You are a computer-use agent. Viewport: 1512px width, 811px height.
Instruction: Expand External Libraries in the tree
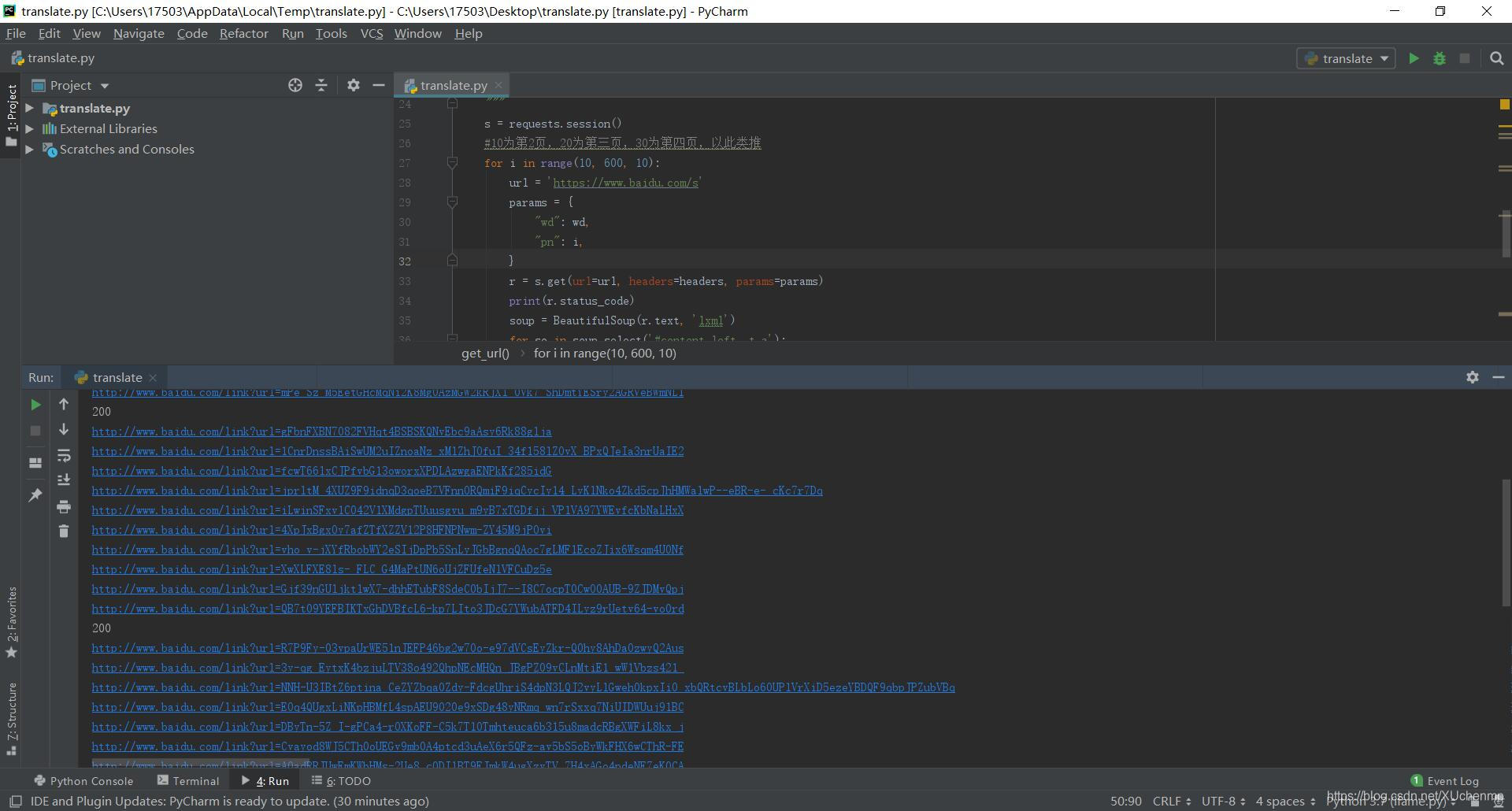click(29, 128)
